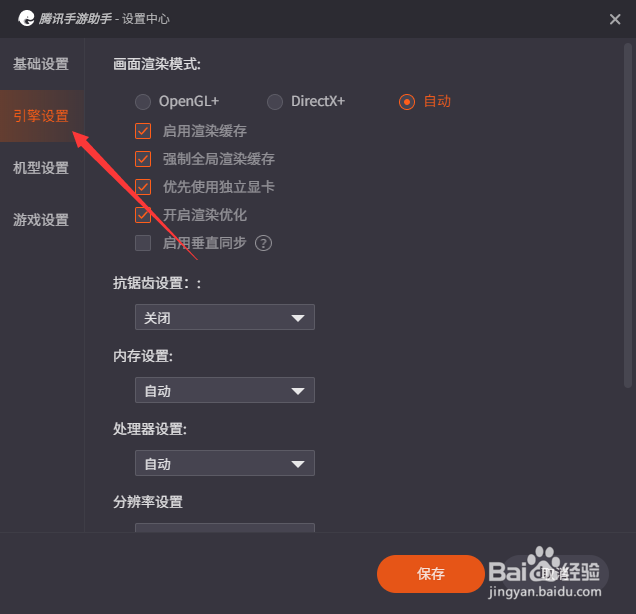The height and width of the screenshot is (614, 636).
Task: Close the settings center window
Action: click(615, 19)
